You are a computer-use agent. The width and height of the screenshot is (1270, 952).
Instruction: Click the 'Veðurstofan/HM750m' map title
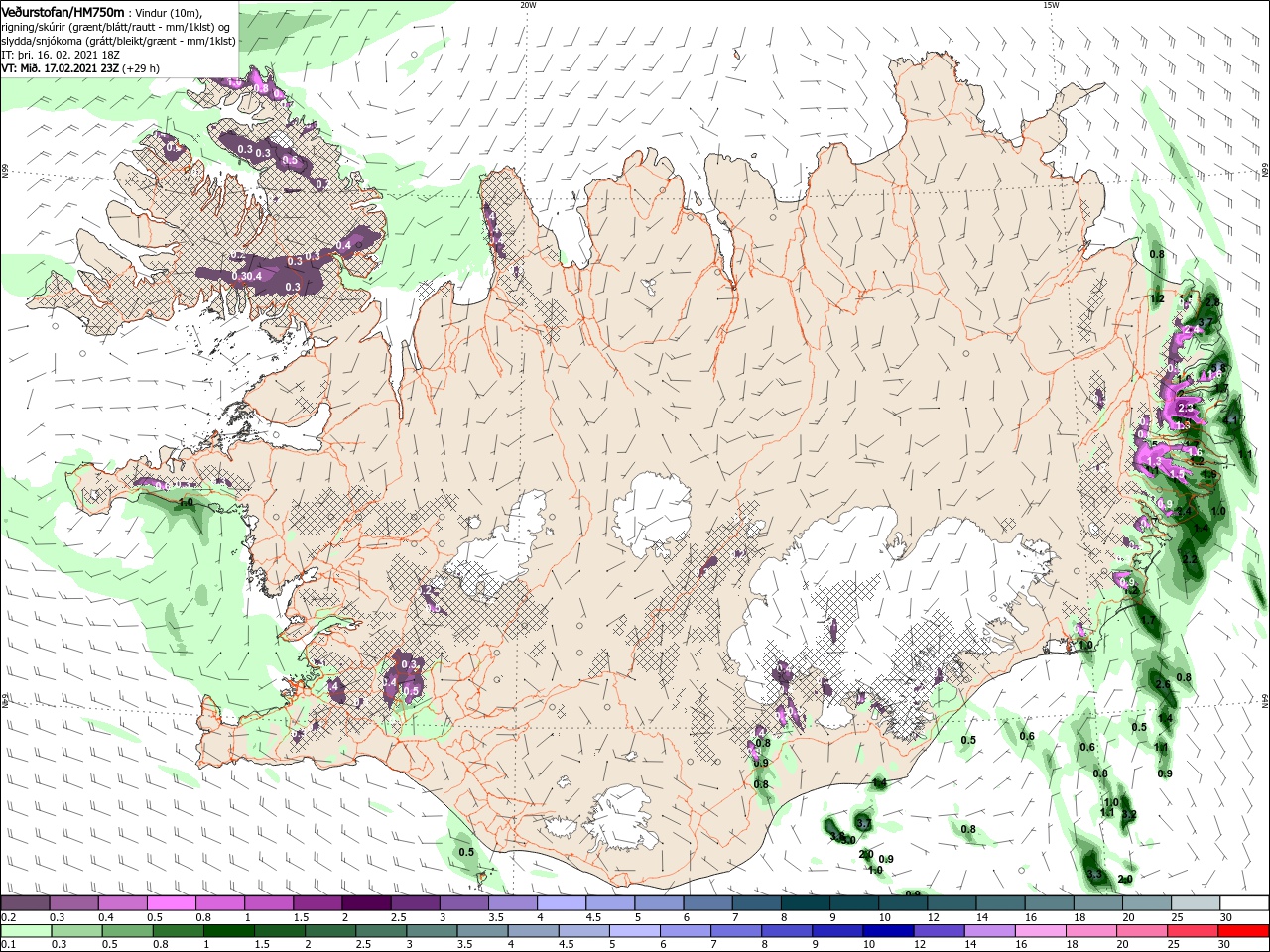(x=63, y=11)
